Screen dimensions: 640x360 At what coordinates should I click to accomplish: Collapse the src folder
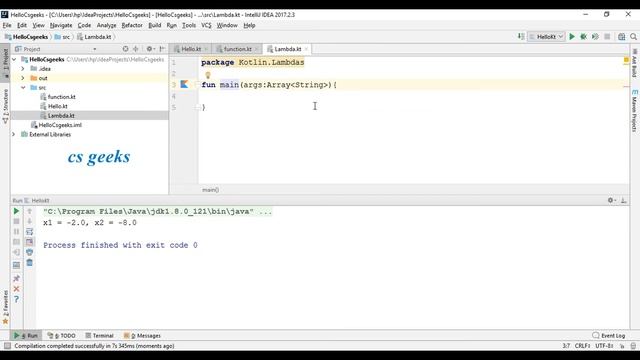tap(23, 87)
